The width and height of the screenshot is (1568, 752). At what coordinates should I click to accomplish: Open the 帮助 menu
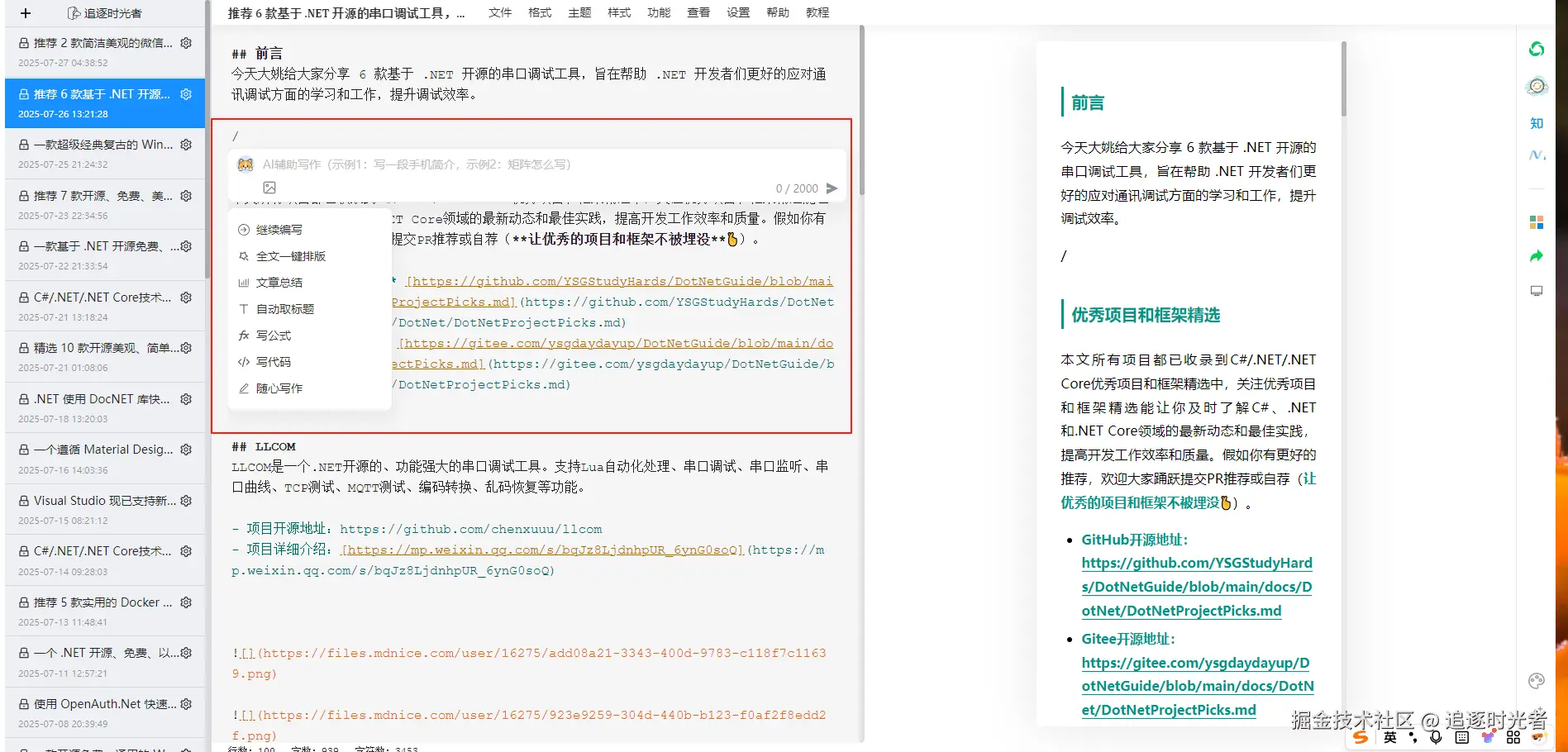pyautogui.click(x=778, y=13)
